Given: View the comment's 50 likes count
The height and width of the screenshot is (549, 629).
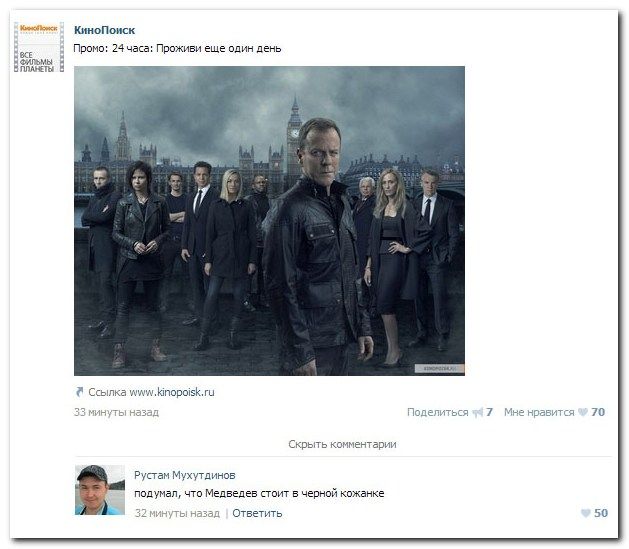Looking at the screenshot, I should click(601, 513).
